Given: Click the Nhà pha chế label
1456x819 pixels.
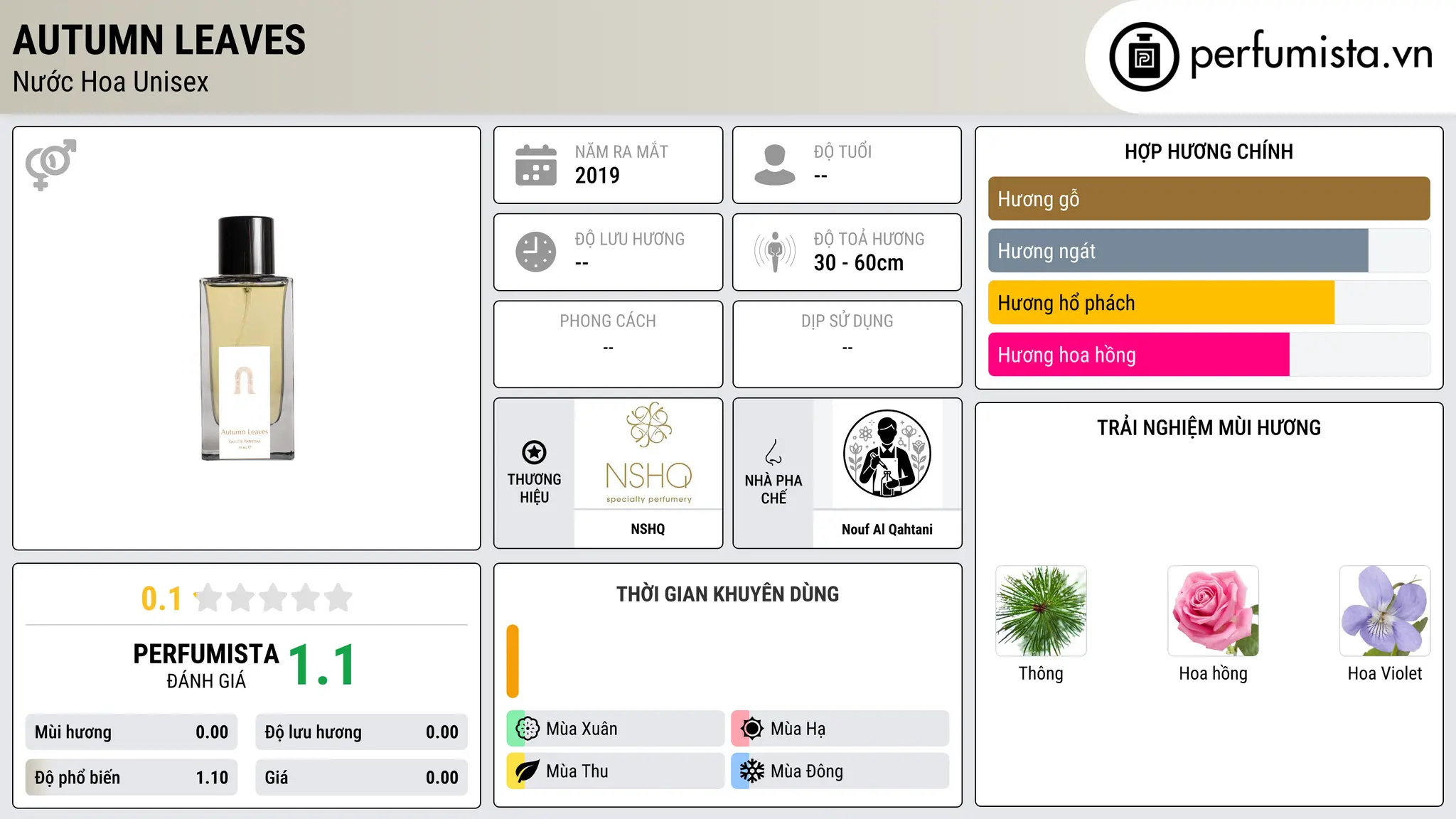Looking at the screenshot, I should click(773, 489).
